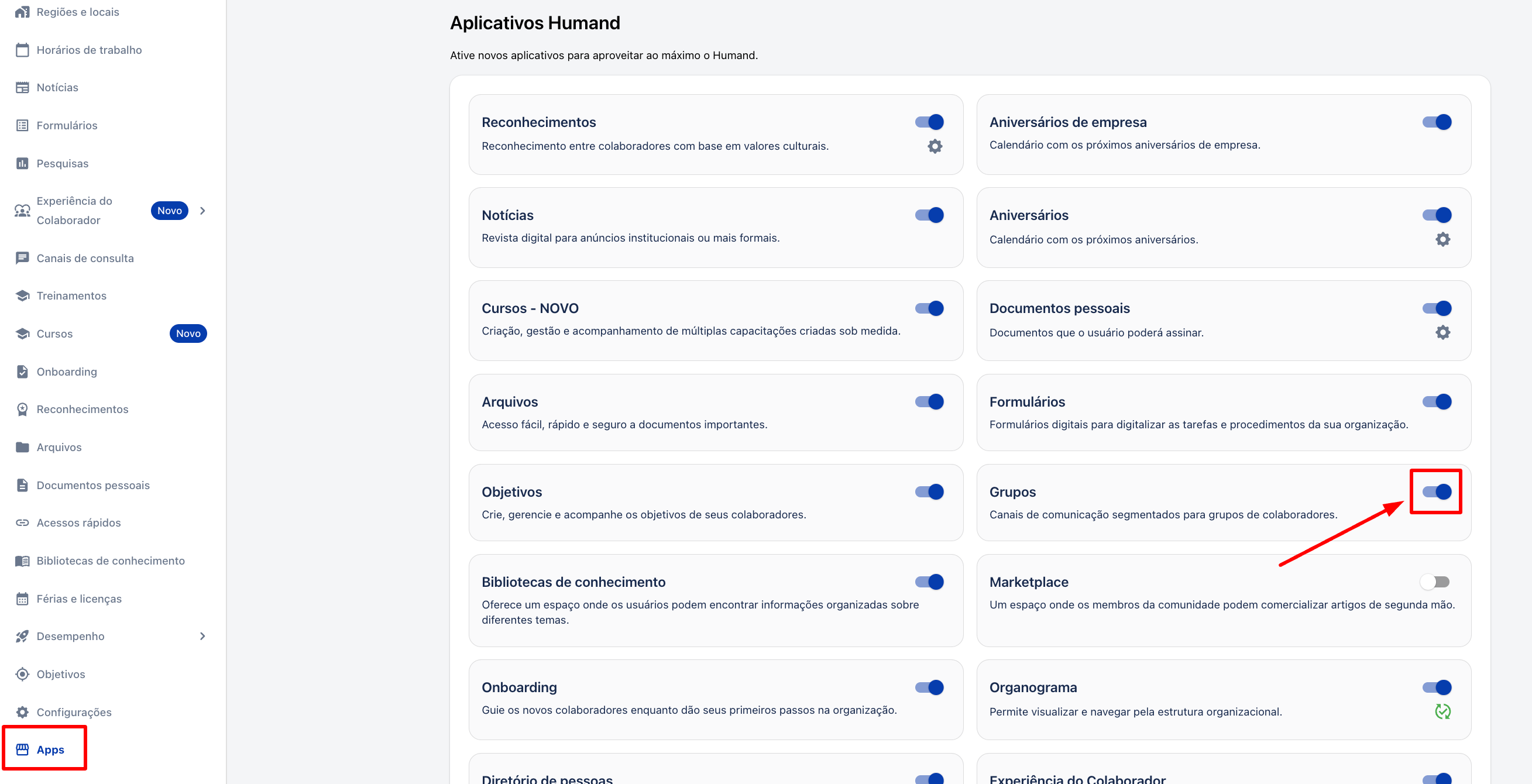Go to Férias e licenças

click(79, 599)
